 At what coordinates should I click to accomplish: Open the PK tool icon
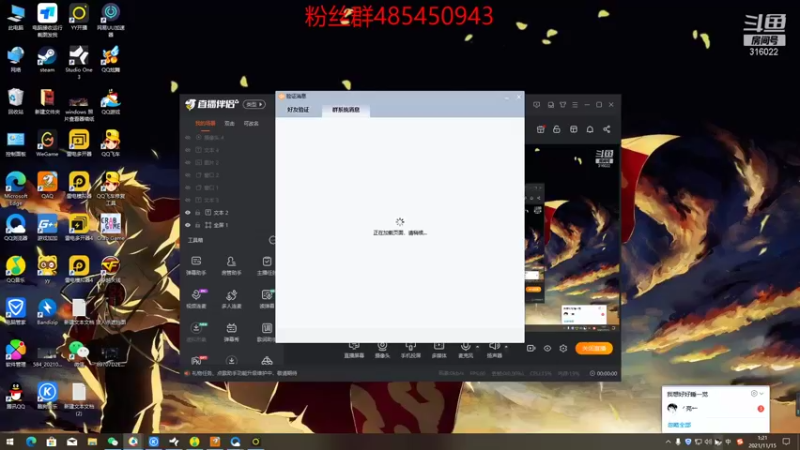pos(196,361)
